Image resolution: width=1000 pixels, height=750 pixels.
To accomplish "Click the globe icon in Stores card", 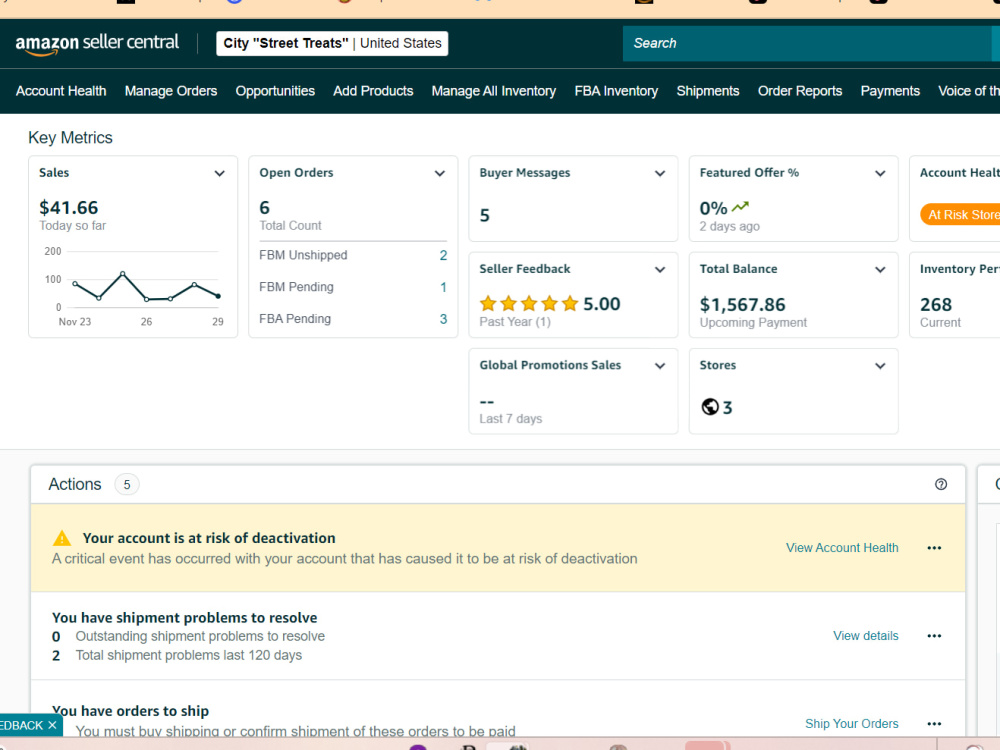I will (x=710, y=407).
